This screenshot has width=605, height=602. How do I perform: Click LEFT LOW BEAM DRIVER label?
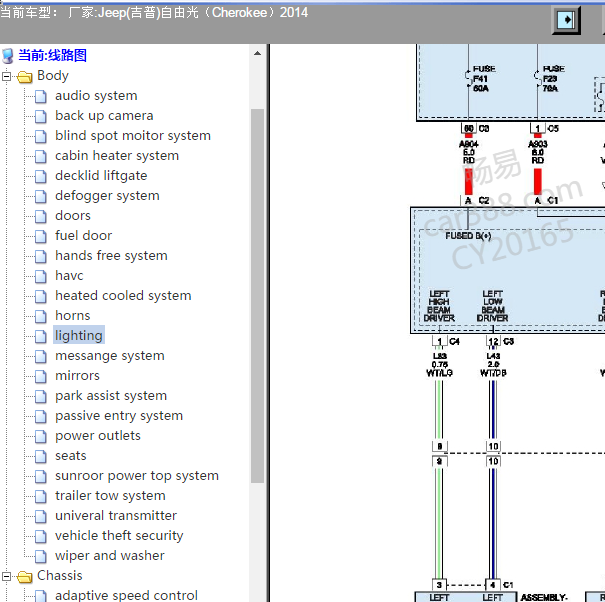click(x=492, y=306)
